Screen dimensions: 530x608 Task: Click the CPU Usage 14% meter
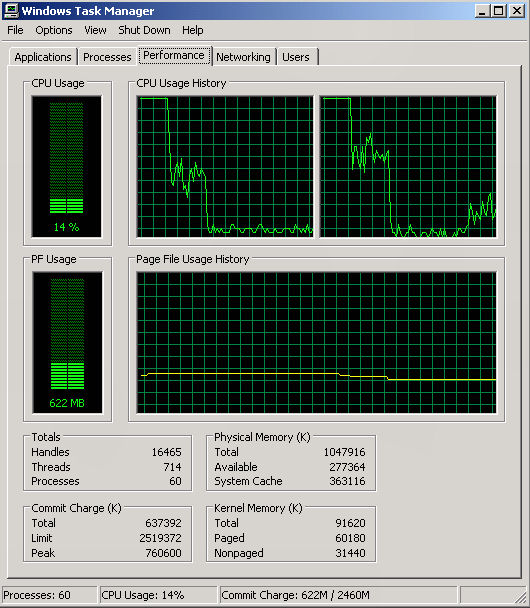67,166
